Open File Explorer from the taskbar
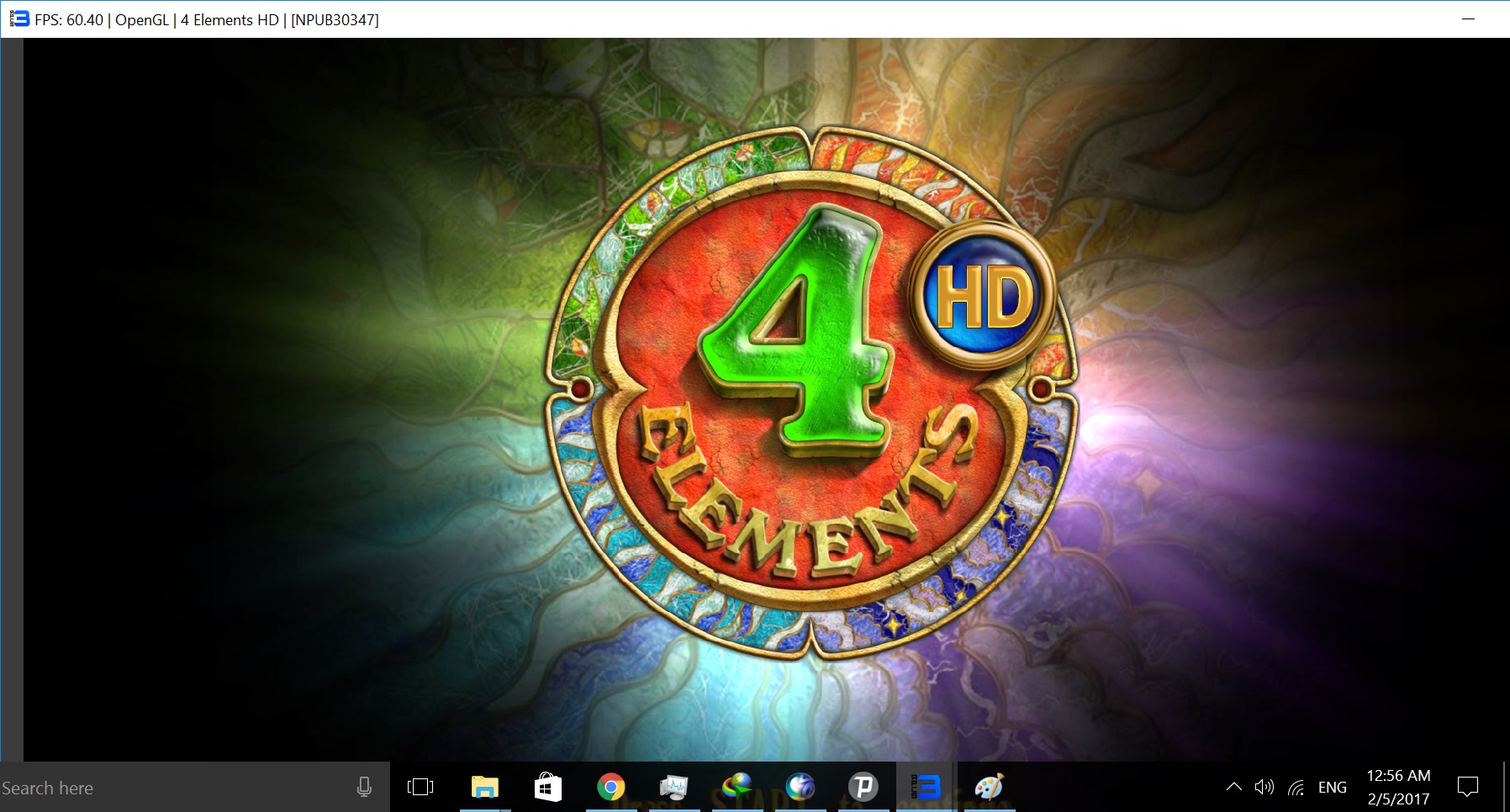 coord(485,788)
